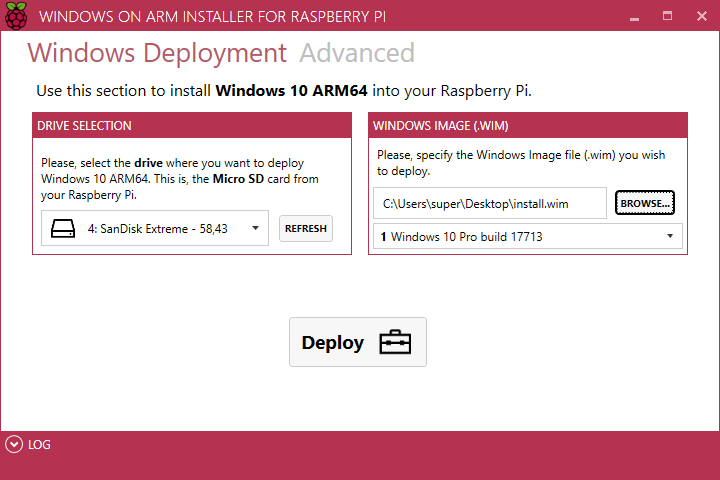This screenshot has width=720, height=480.
Task: Start installation with the Deploy button
Action: point(357,343)
